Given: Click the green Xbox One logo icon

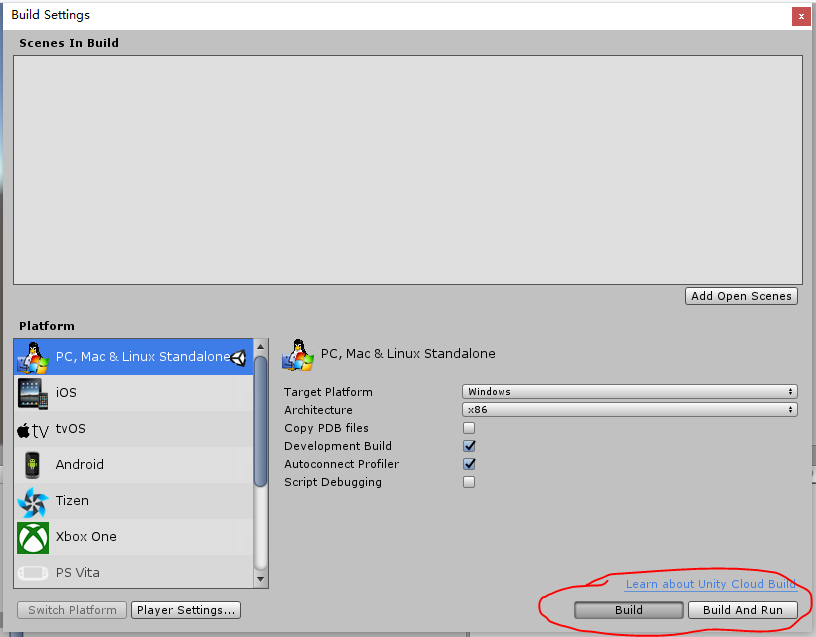Looking at the screenshot, I should point(33,538).
